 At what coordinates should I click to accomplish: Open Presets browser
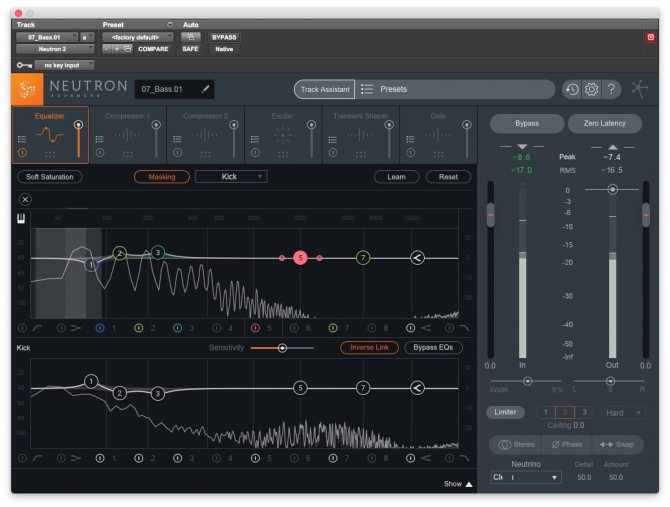455,89
